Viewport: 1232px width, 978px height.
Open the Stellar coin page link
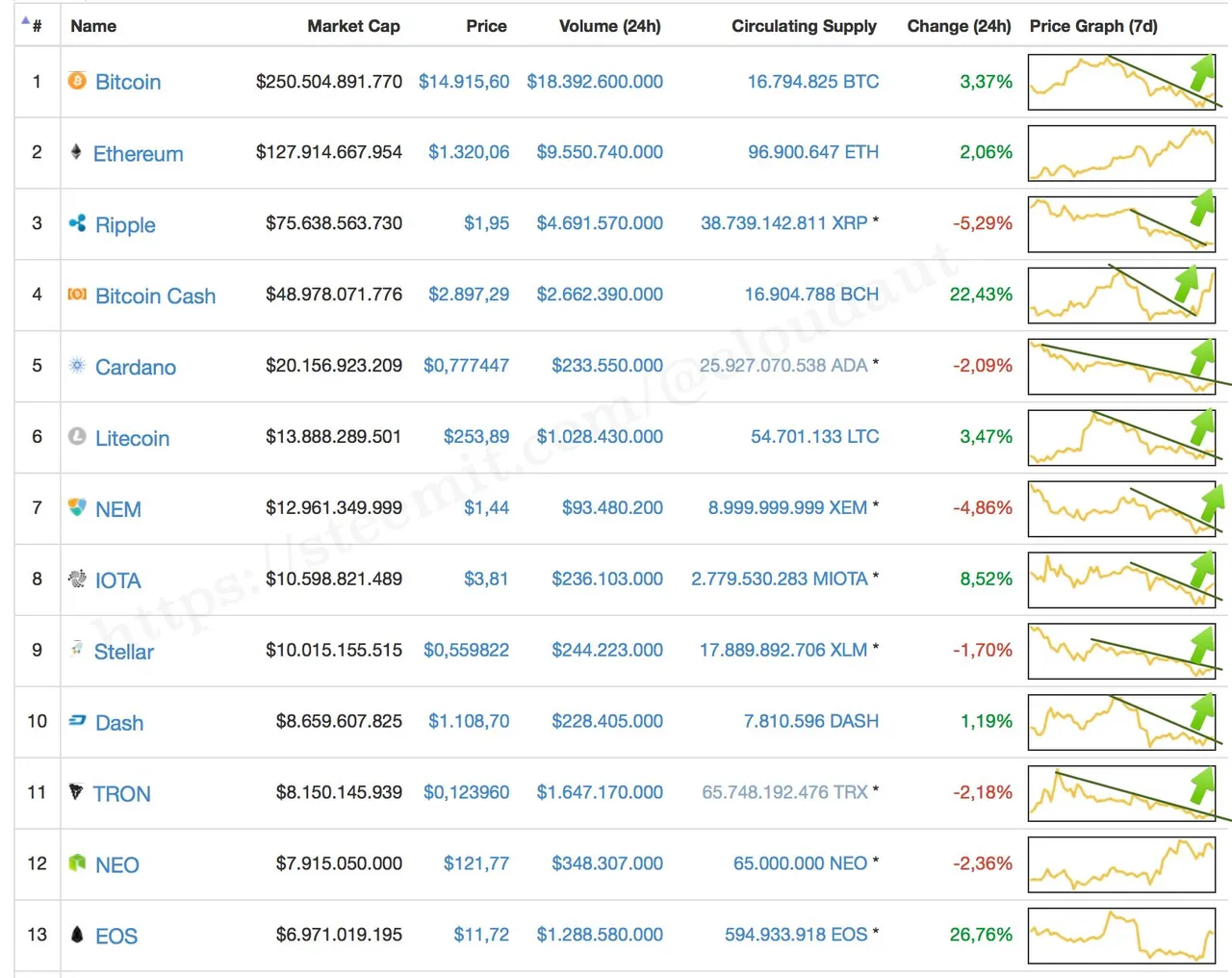[x=123, y=652]
